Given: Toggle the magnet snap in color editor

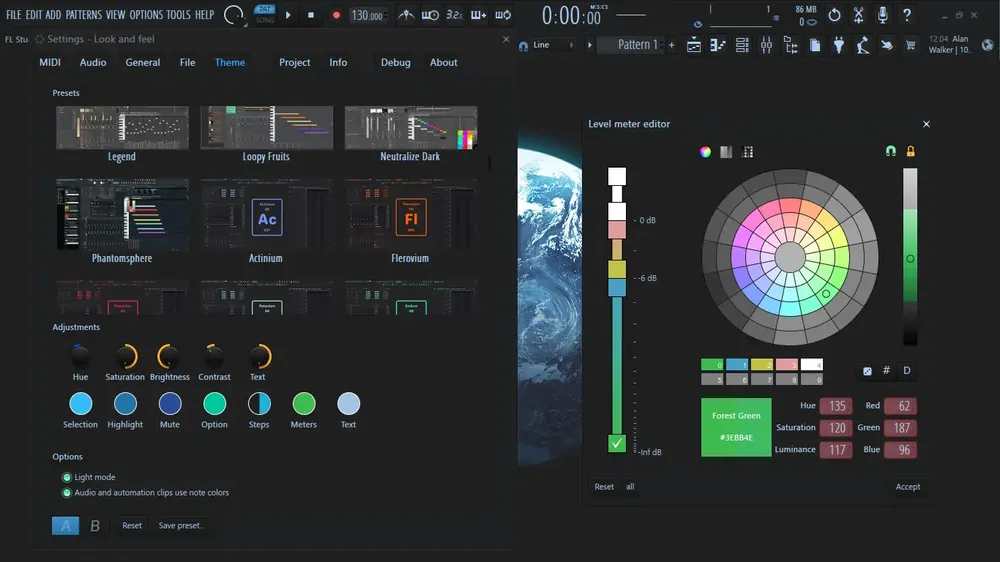Looking at the screenshot, I should (891, 151).
